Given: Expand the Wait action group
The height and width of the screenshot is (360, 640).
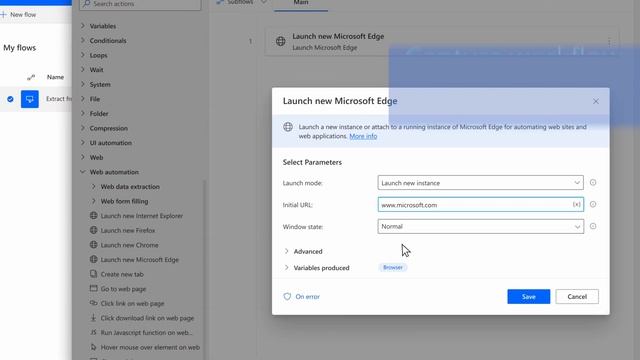Looking at the screenshot, I should 96,70.
